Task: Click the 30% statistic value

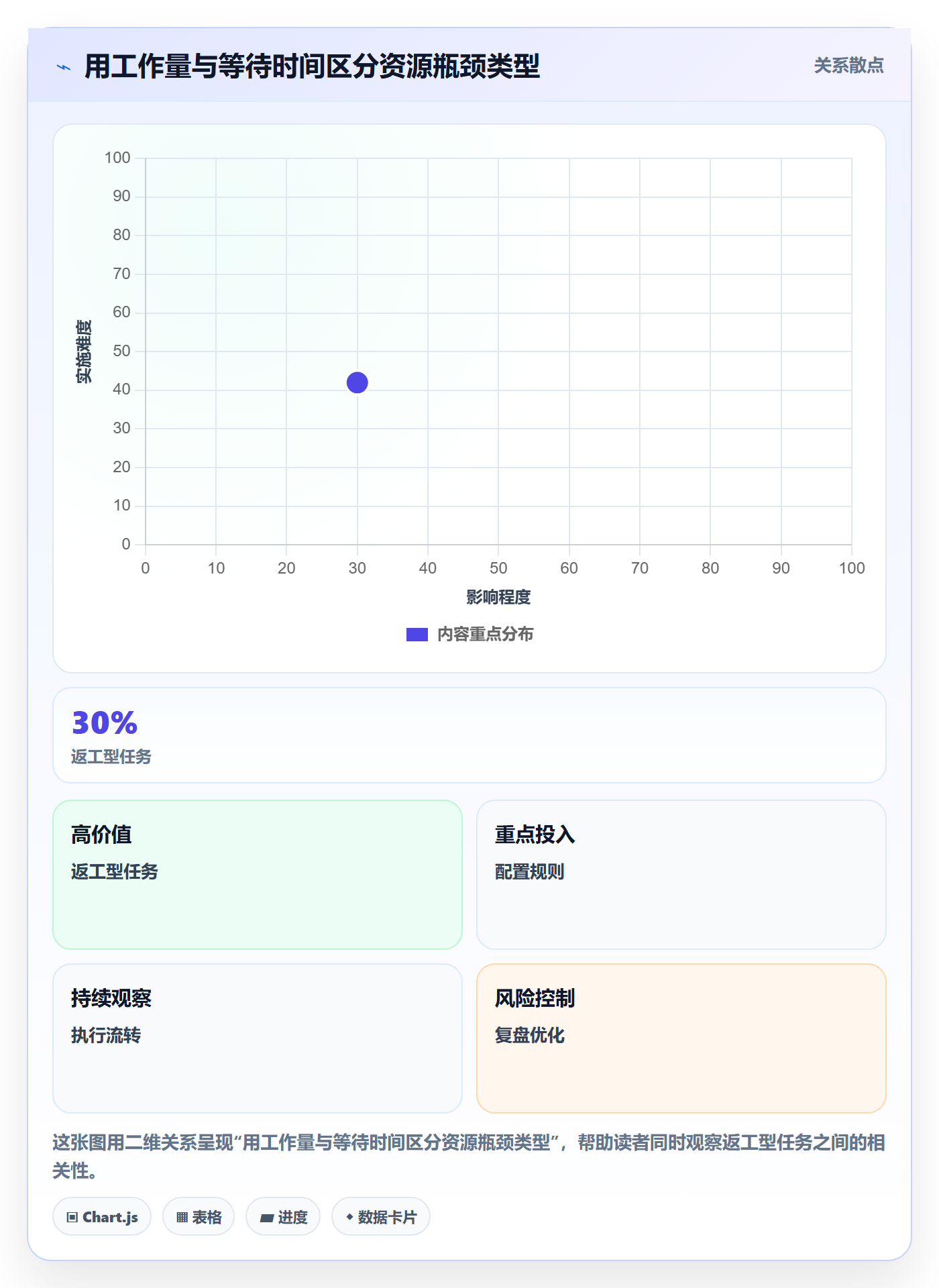Action: [x=105, y=723]
